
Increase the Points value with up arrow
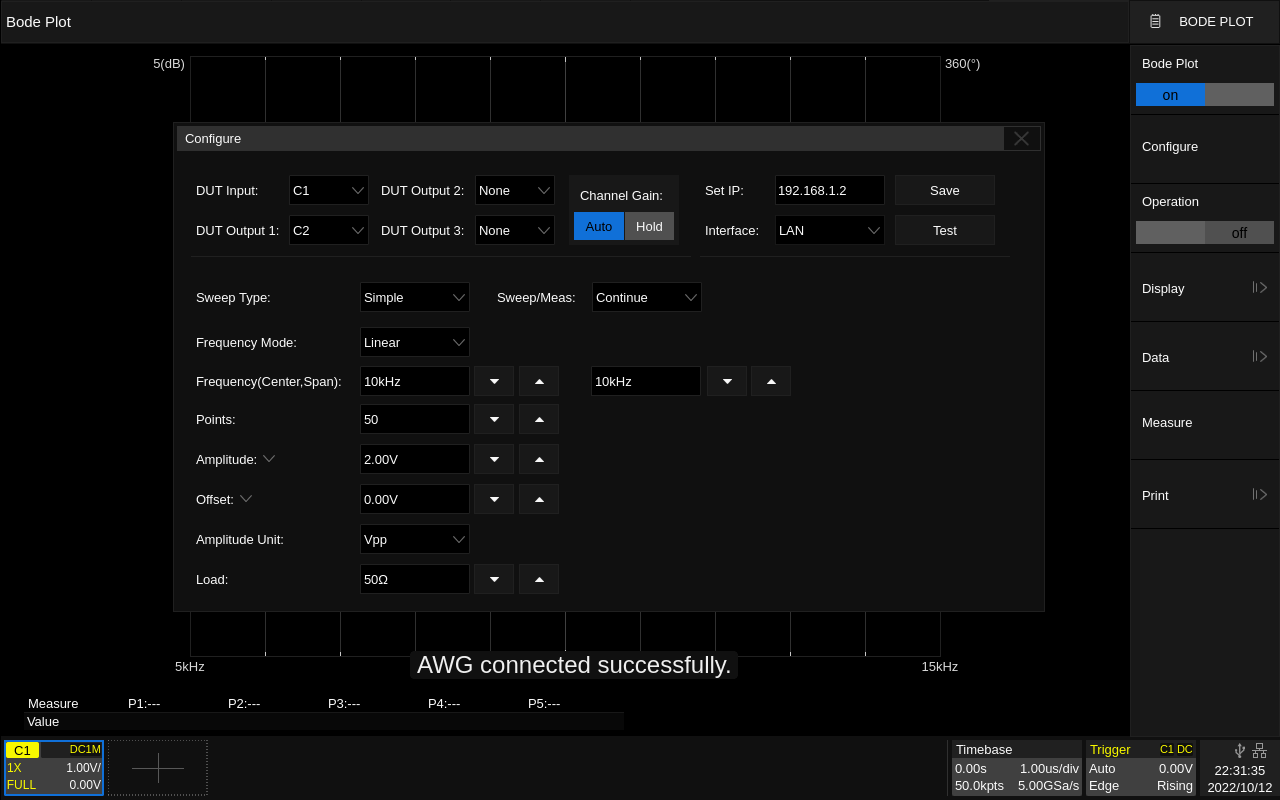(x=539, y=419)
